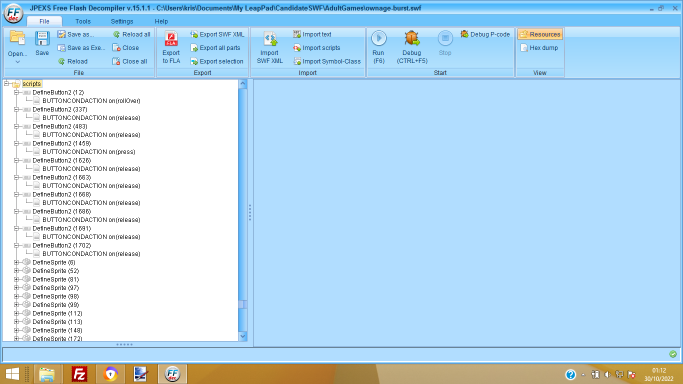The image size is (683, 384).
Task: Toggle the Resources view button
Action: (540, 34)
